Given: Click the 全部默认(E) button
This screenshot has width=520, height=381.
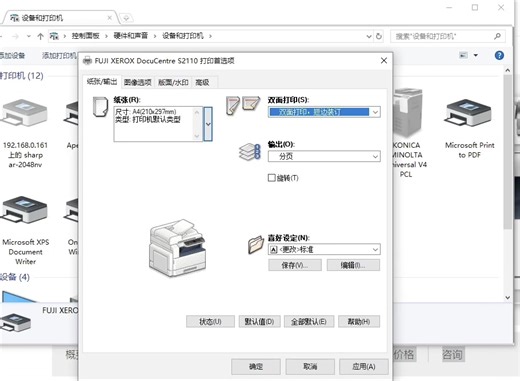Looking at the screenshot, I should tap(309, 322).
